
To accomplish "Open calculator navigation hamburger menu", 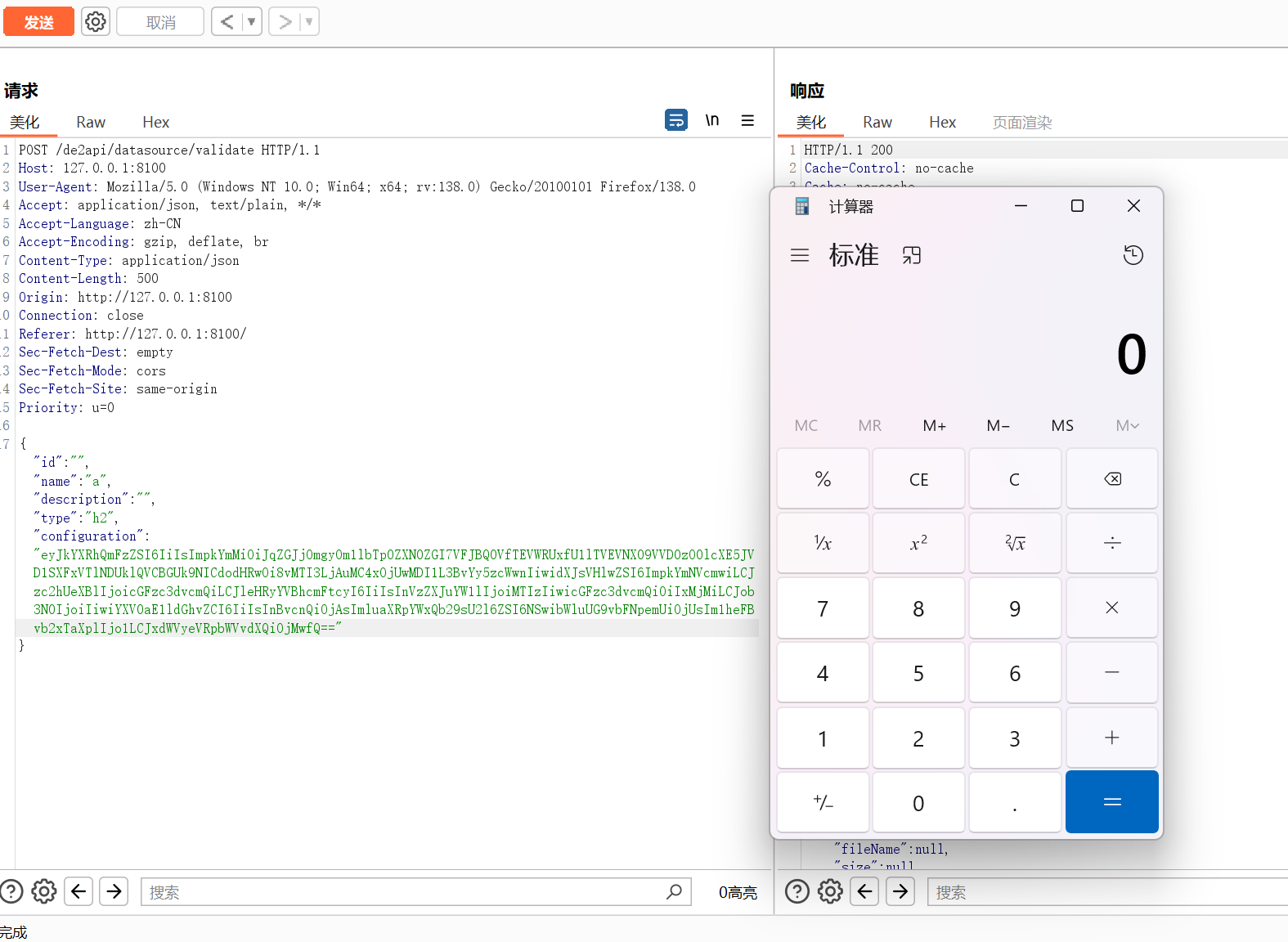I will (x=800, y=255).
